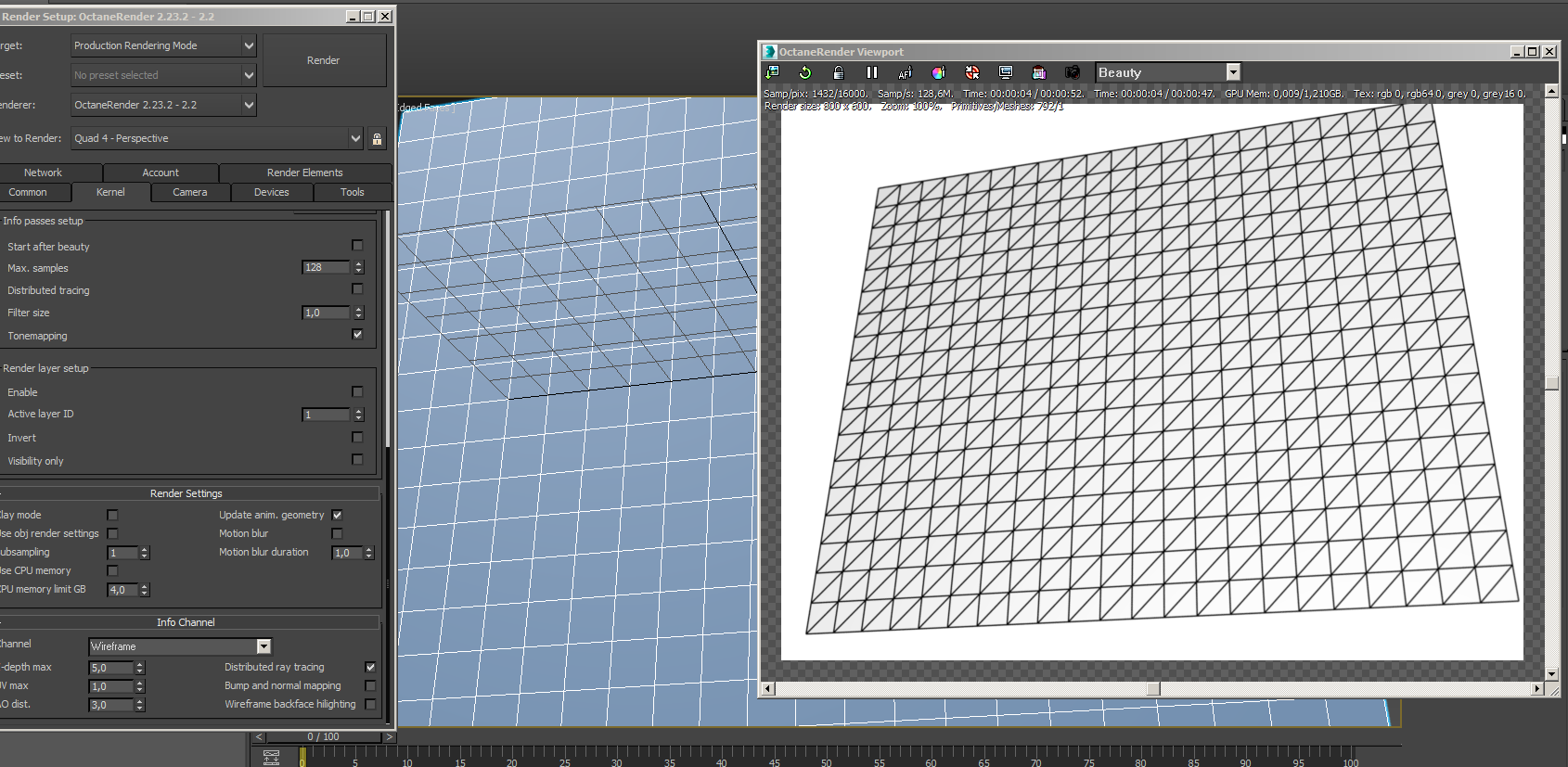Click the camera snapshot icon in viewport
This screenshot has width=1568, height=767.
tap(1072, 72)
